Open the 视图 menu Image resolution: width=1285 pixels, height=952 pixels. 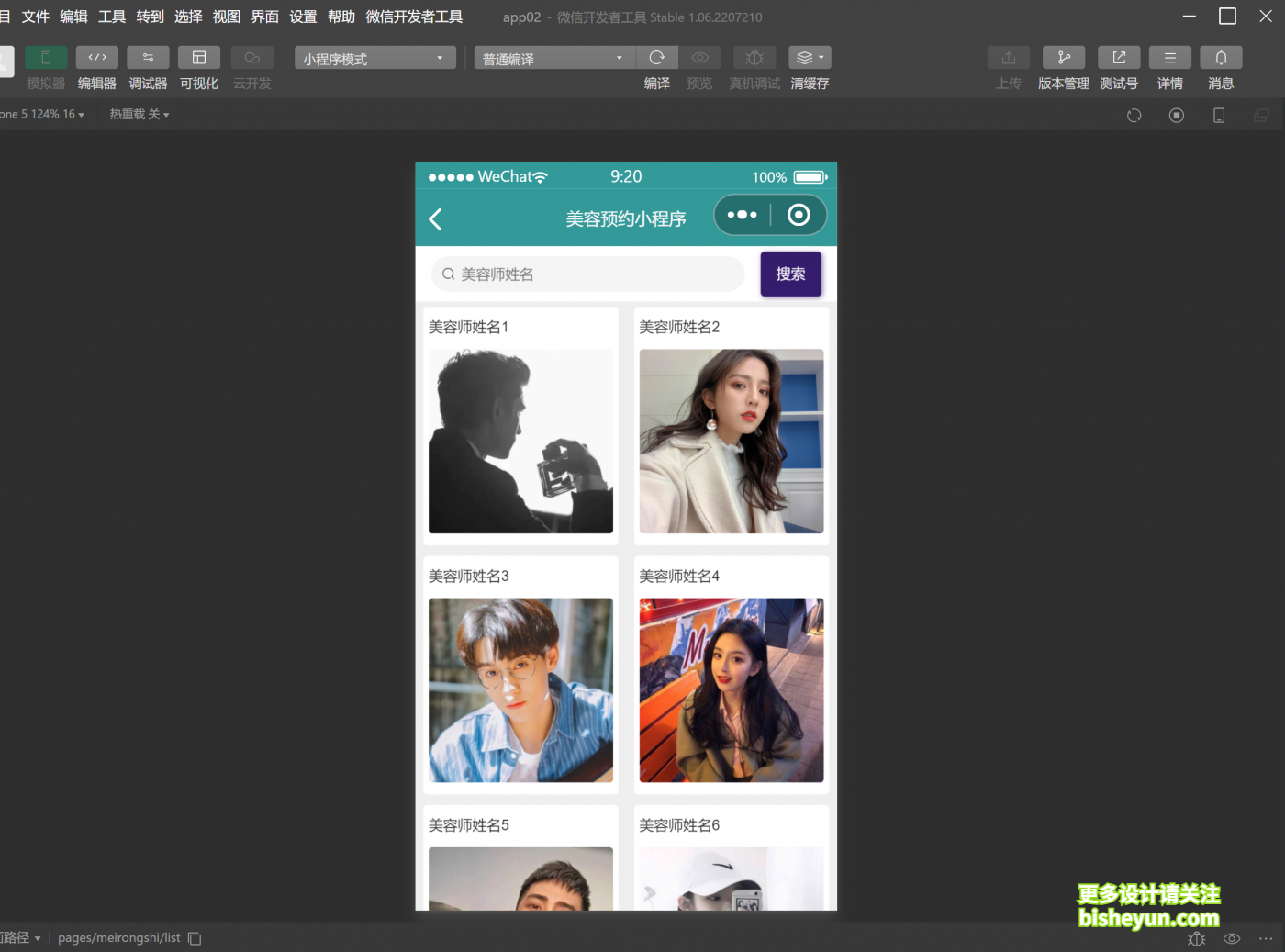[x=227, y=17]
